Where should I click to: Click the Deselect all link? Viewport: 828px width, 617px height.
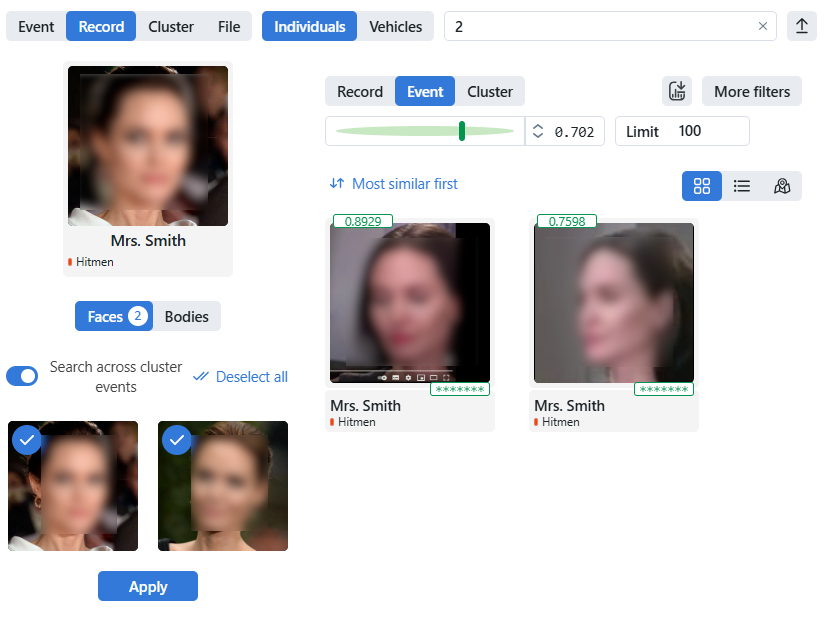point(241,377)
